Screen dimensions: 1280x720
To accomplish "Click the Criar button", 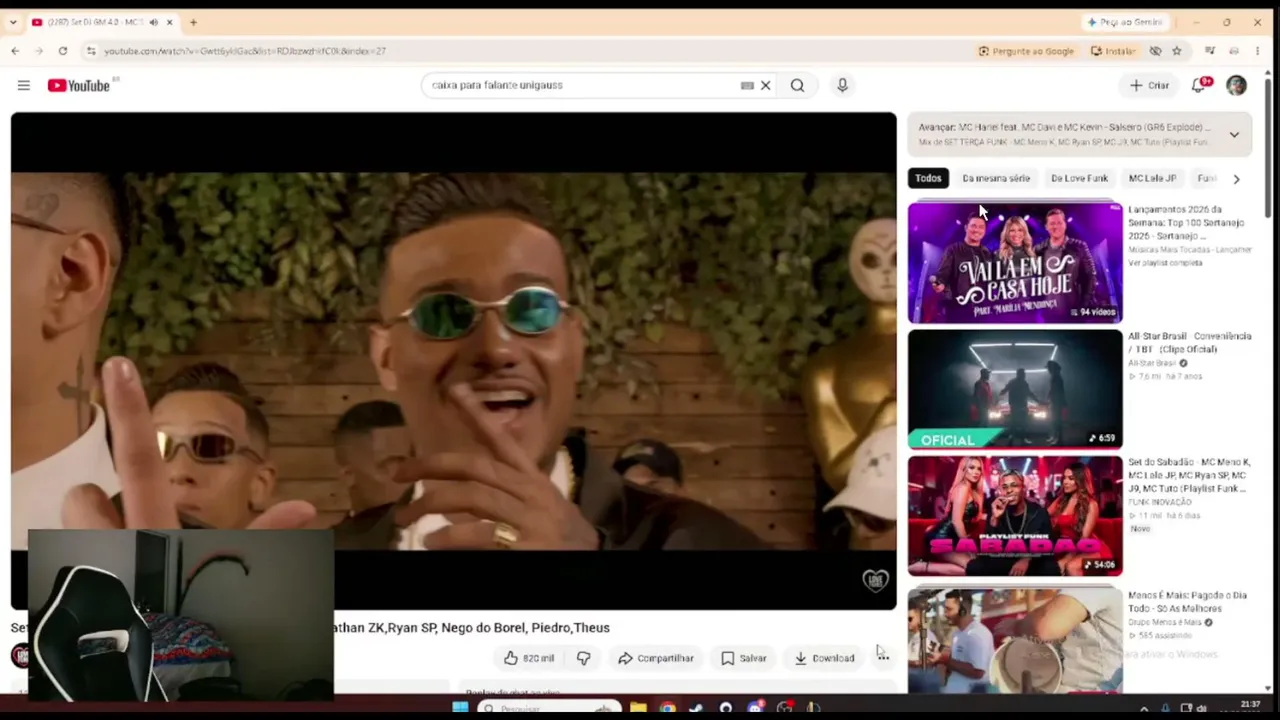I will pos(1148,85).
